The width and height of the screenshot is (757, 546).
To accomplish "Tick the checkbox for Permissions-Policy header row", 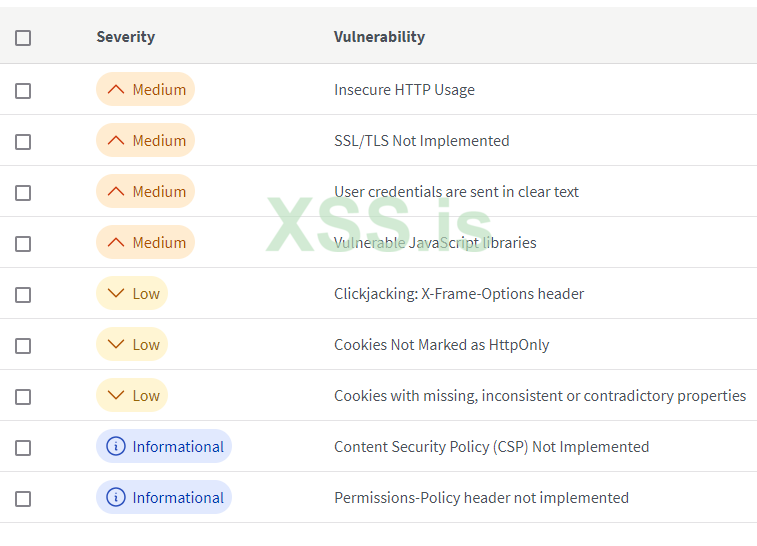I will (23, 499).
